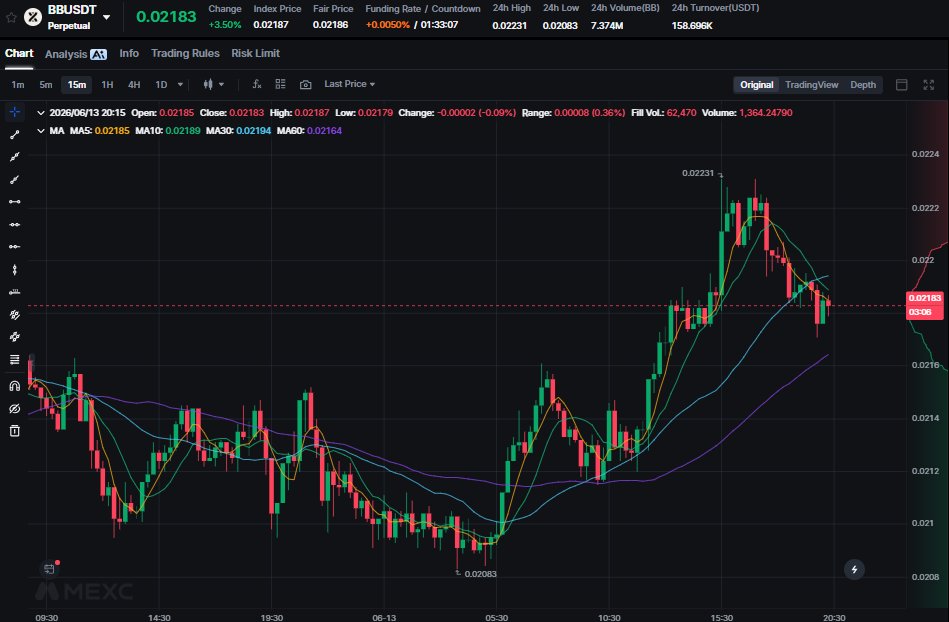Open the candlestick chart type dropdown
Image resolution: width=949 pixels, height=622 pixels.
pos(214,84)
